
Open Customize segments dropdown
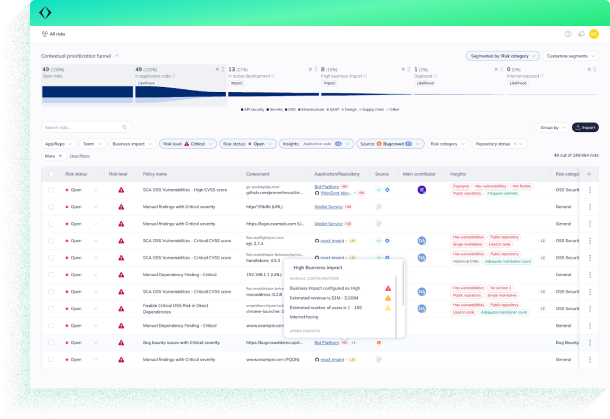[x=570, y=56]
